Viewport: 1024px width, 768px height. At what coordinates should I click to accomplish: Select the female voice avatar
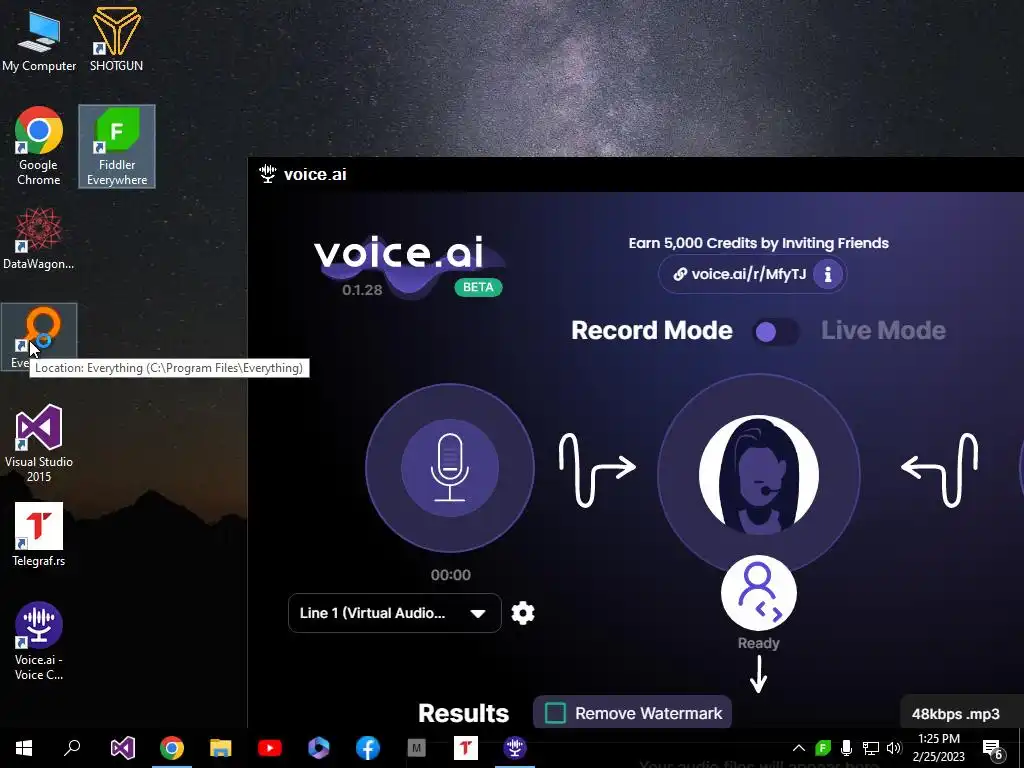pyautogui.click(x=758, y=475)
